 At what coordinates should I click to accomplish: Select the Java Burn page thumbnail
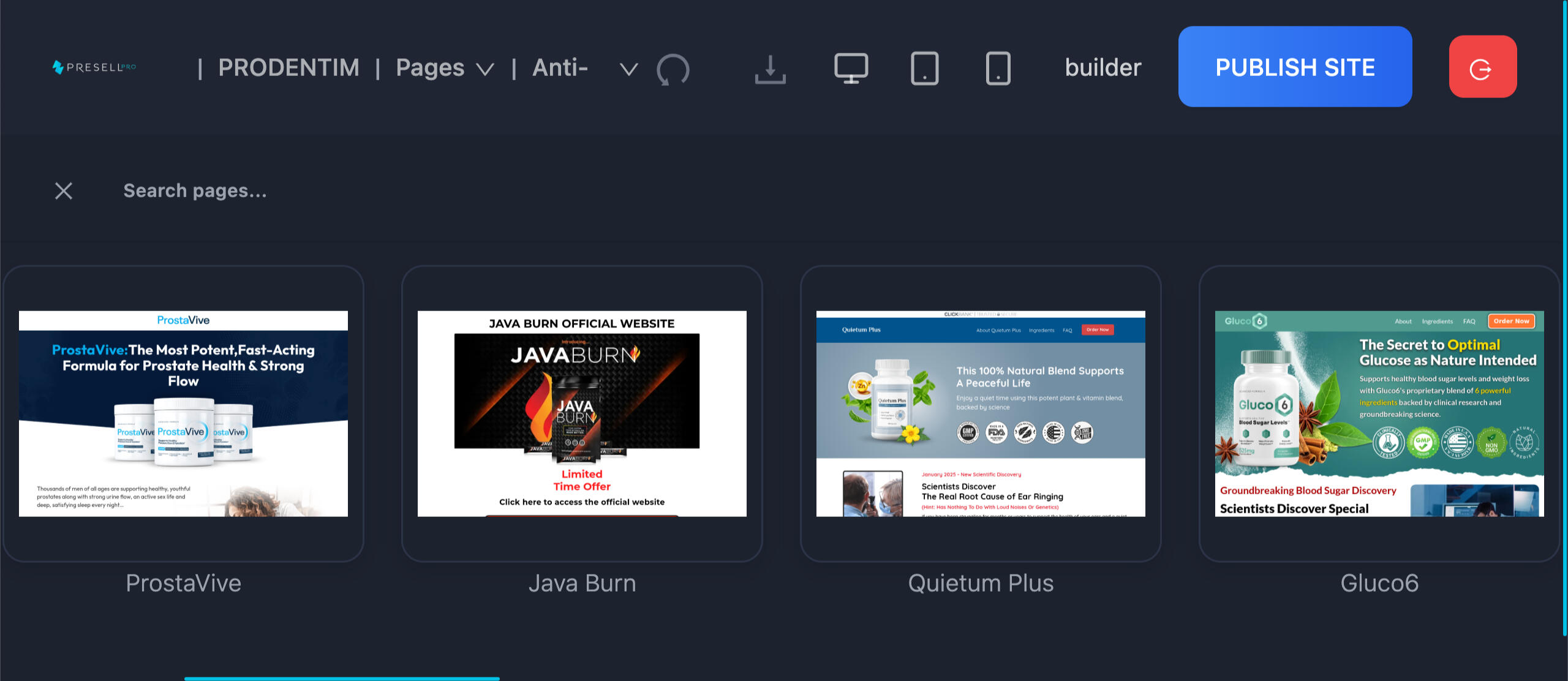[x=581, y=413]
